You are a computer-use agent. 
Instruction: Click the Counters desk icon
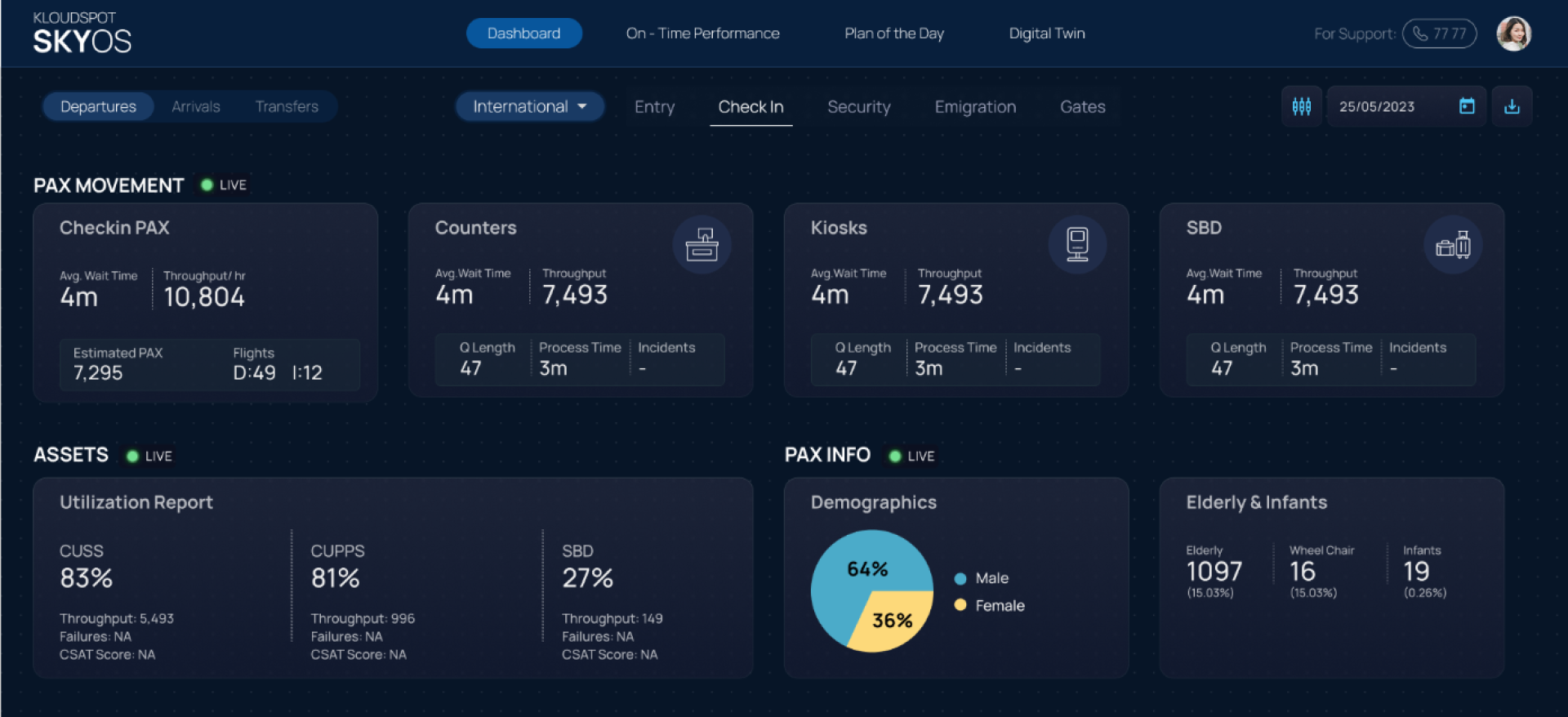pyautogui.click(x=702, y=244)
